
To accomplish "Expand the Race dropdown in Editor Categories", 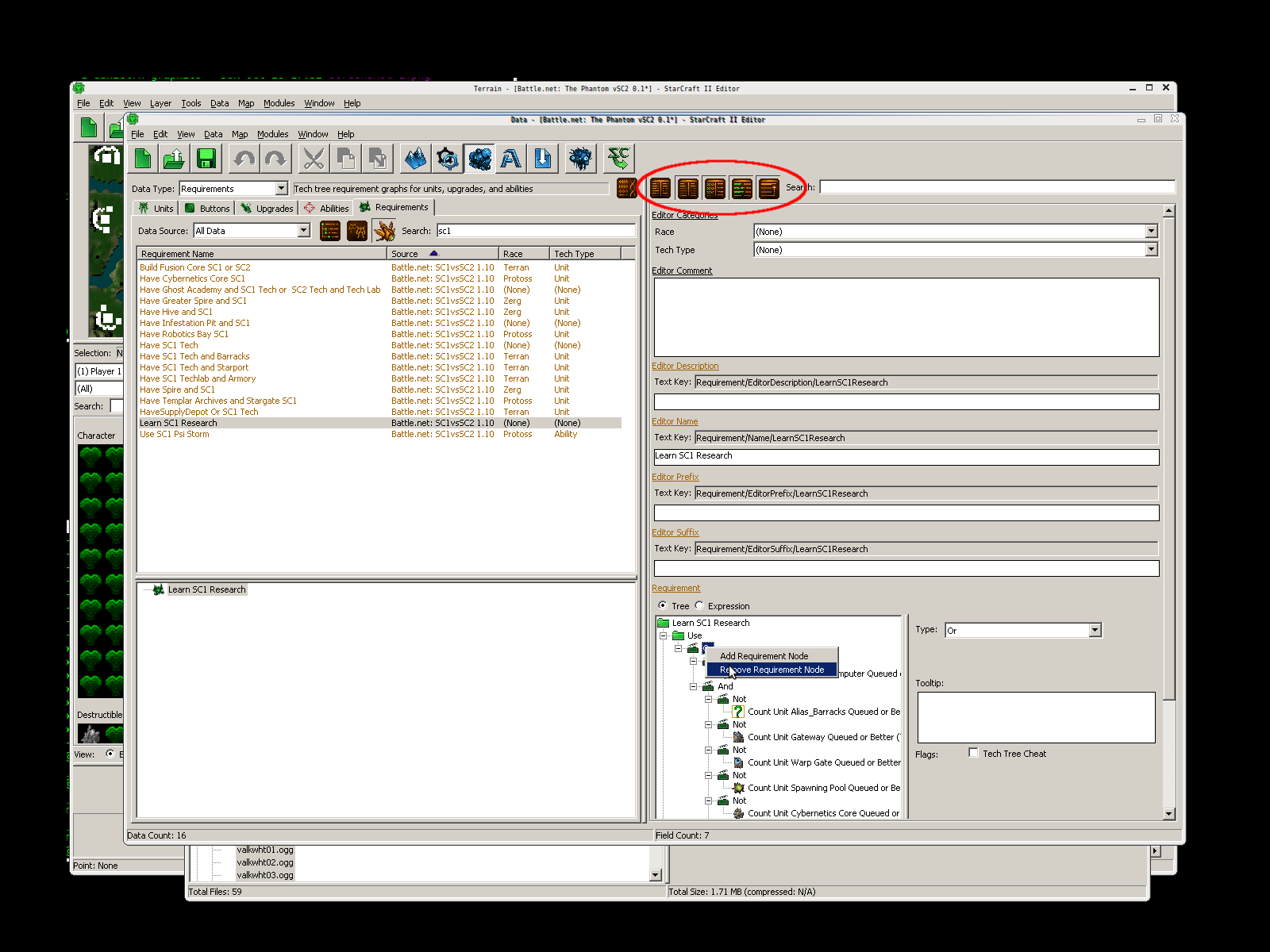I will pos(1151,232).
